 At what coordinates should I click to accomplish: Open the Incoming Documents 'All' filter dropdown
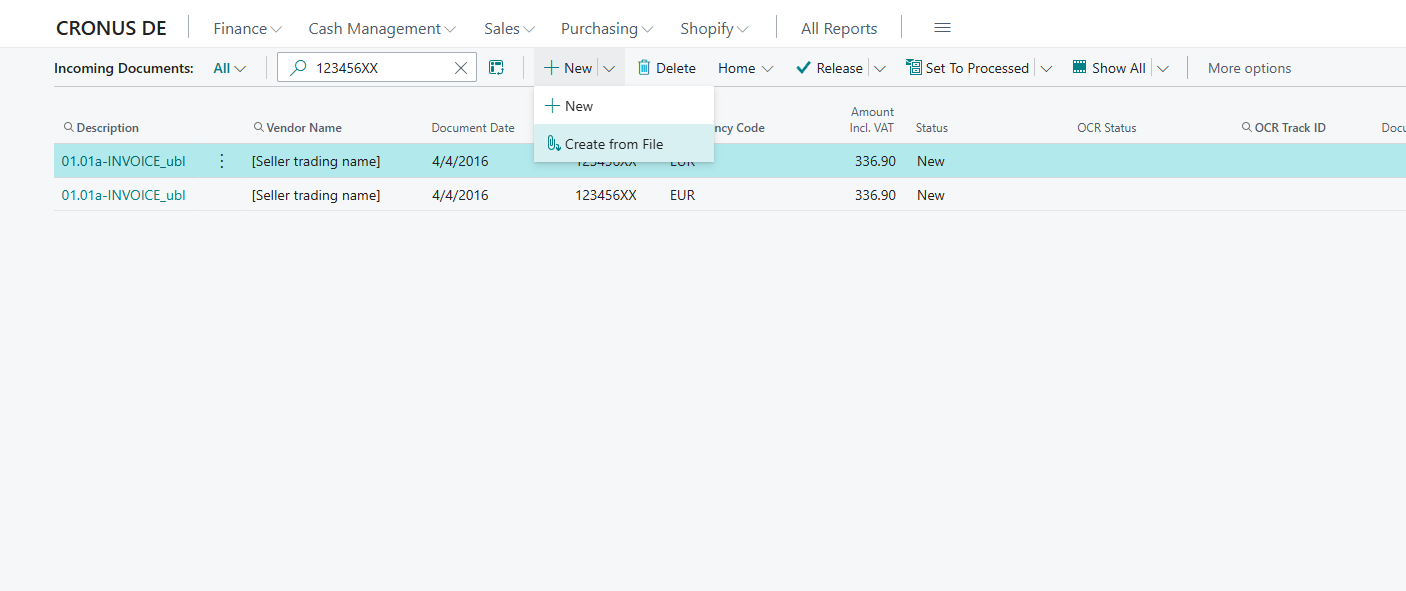(229, 67)
